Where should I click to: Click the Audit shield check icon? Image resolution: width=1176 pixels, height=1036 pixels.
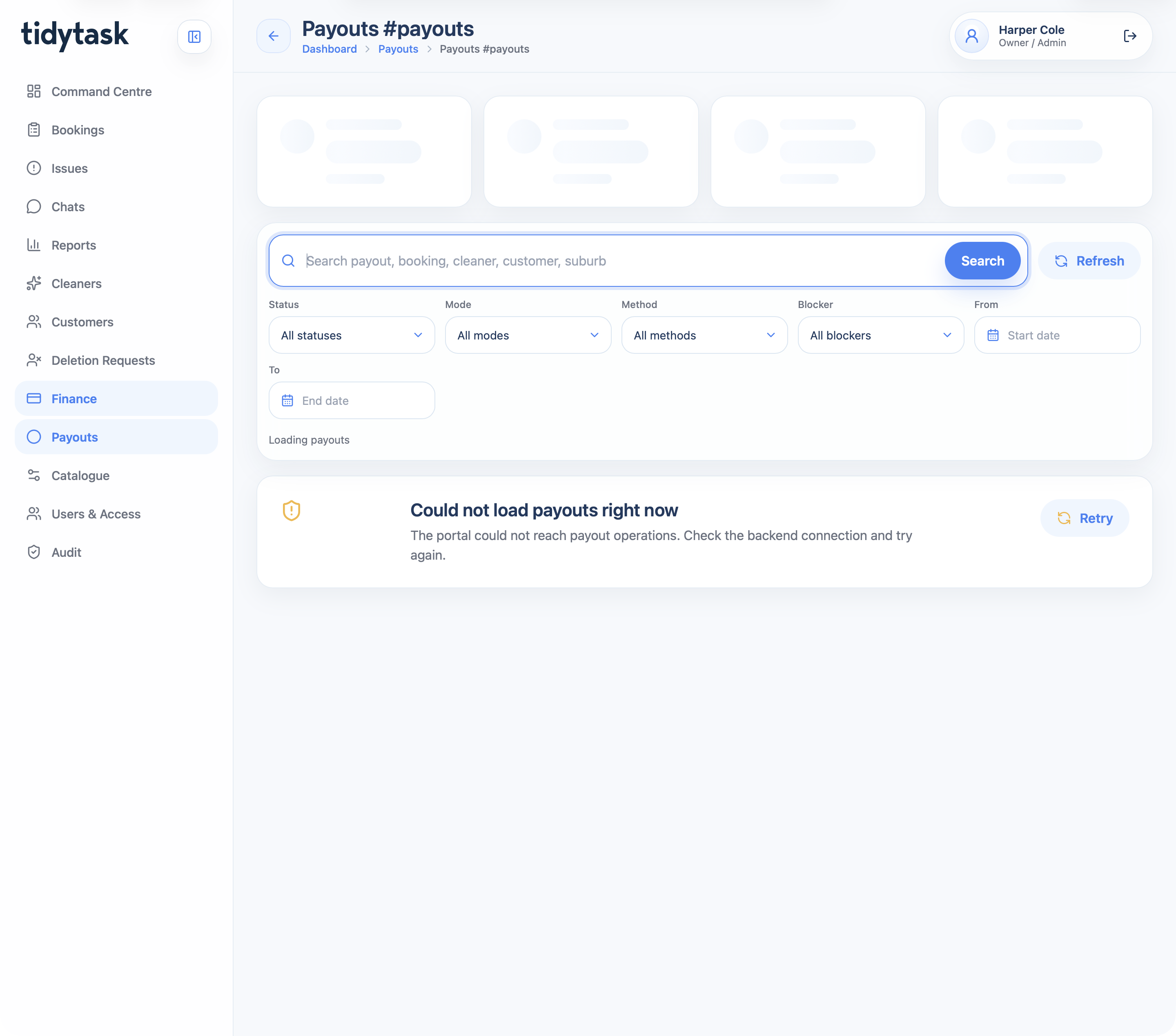(x=34, y=552)
